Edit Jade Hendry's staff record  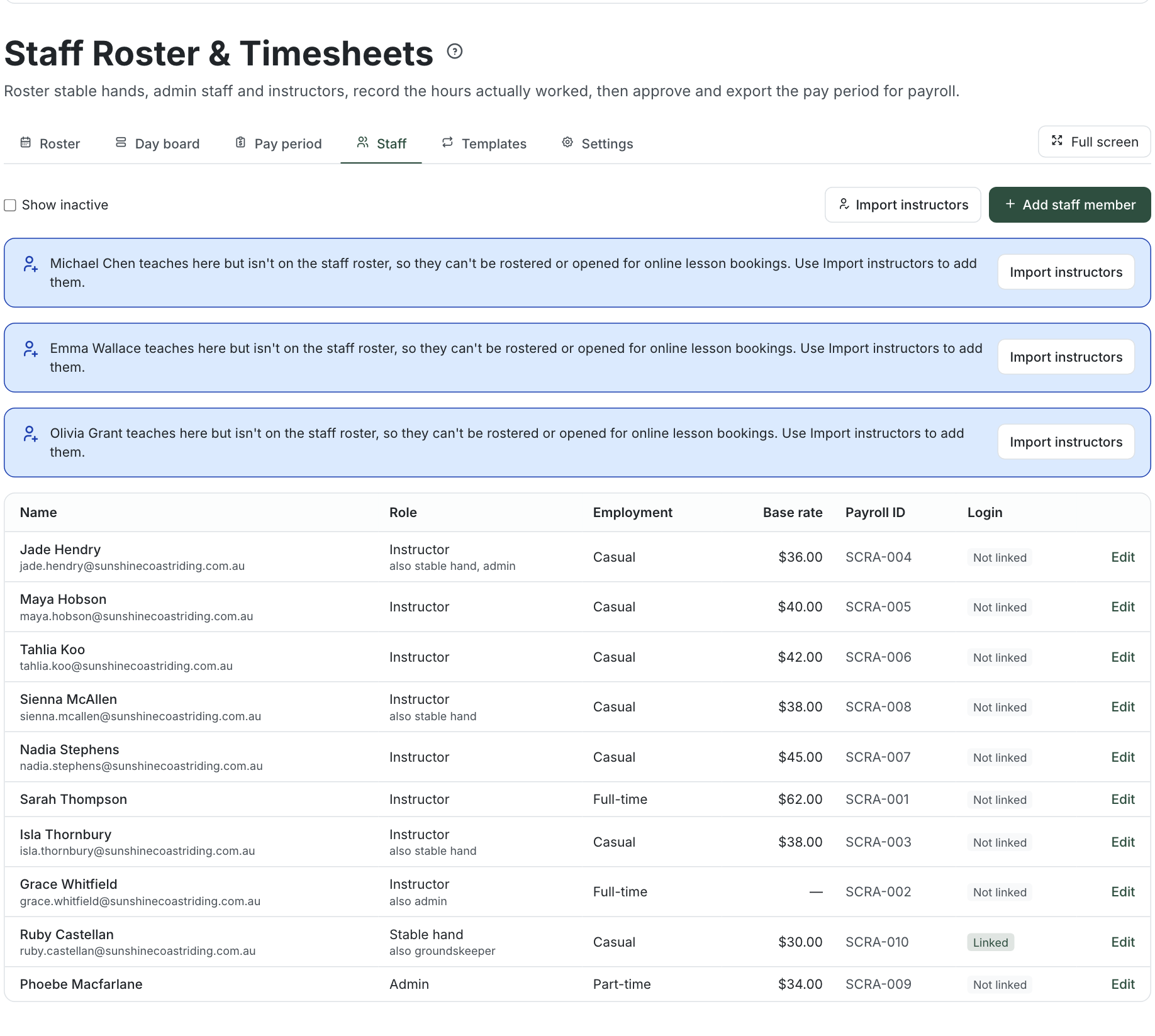click(1122, 557)
